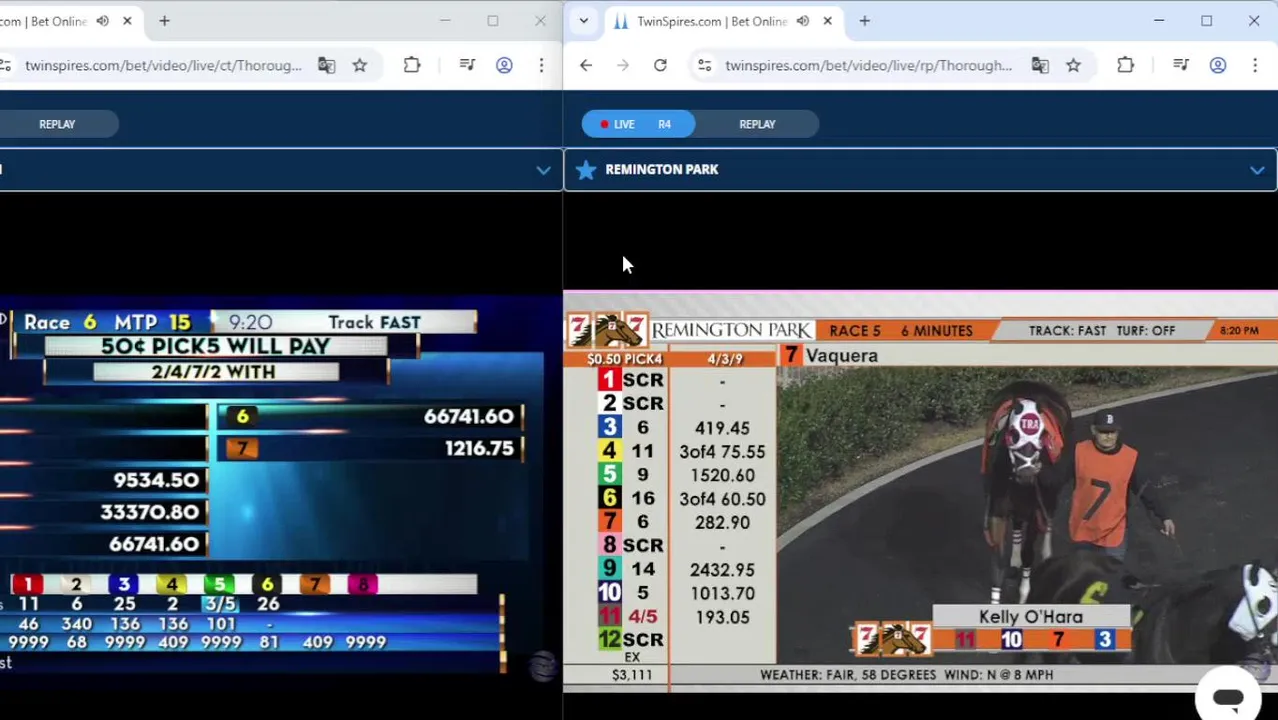Maximize the right browser window

pos(1207,21)
